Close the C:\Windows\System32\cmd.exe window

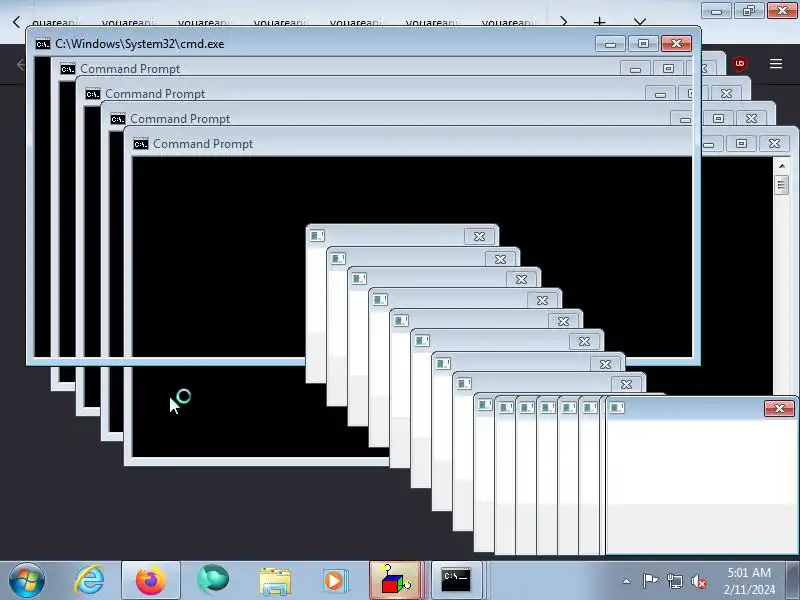[677, 43]
